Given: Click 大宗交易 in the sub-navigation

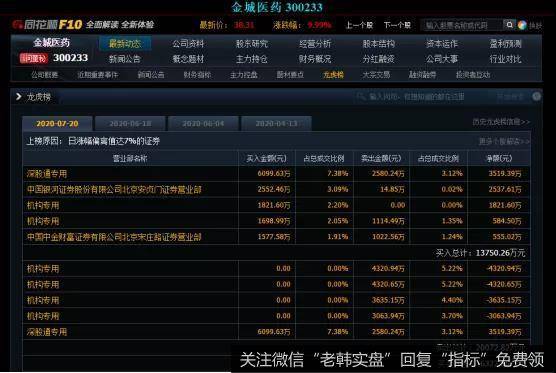Looking at the screenshot, I should (376, 75).
